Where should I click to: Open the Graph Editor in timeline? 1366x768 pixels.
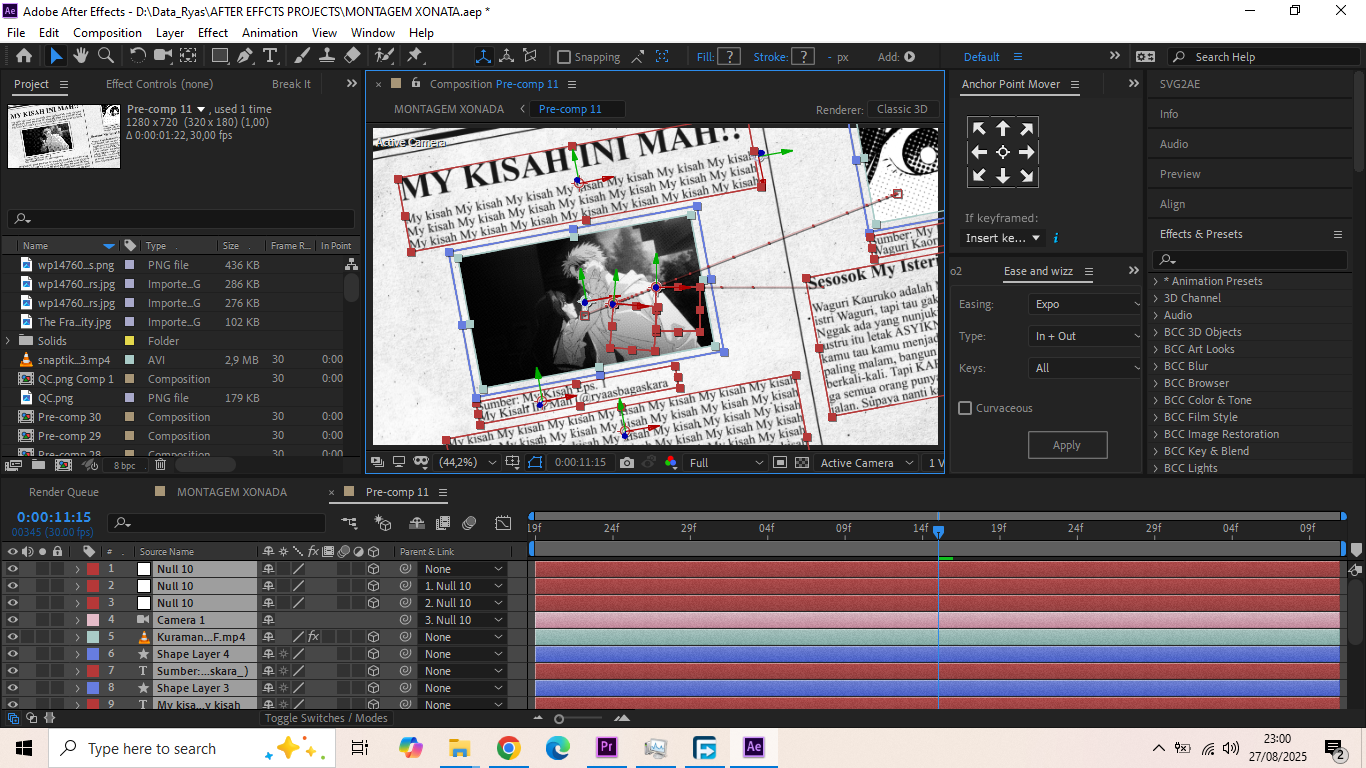[503, 523]
